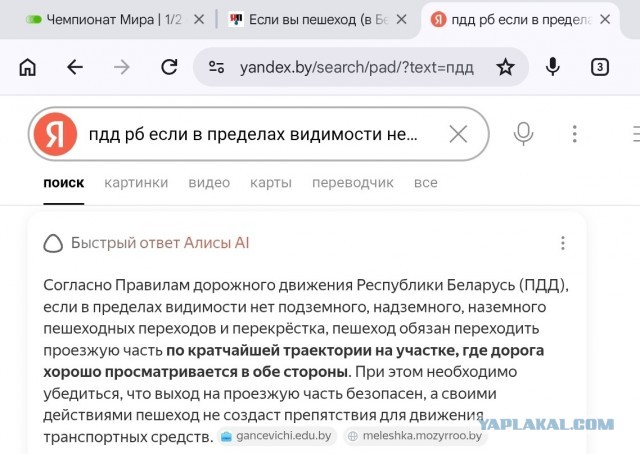640x454 pixels.
Task: Close the Если вы пешеход tab
Action: [402, 19]
